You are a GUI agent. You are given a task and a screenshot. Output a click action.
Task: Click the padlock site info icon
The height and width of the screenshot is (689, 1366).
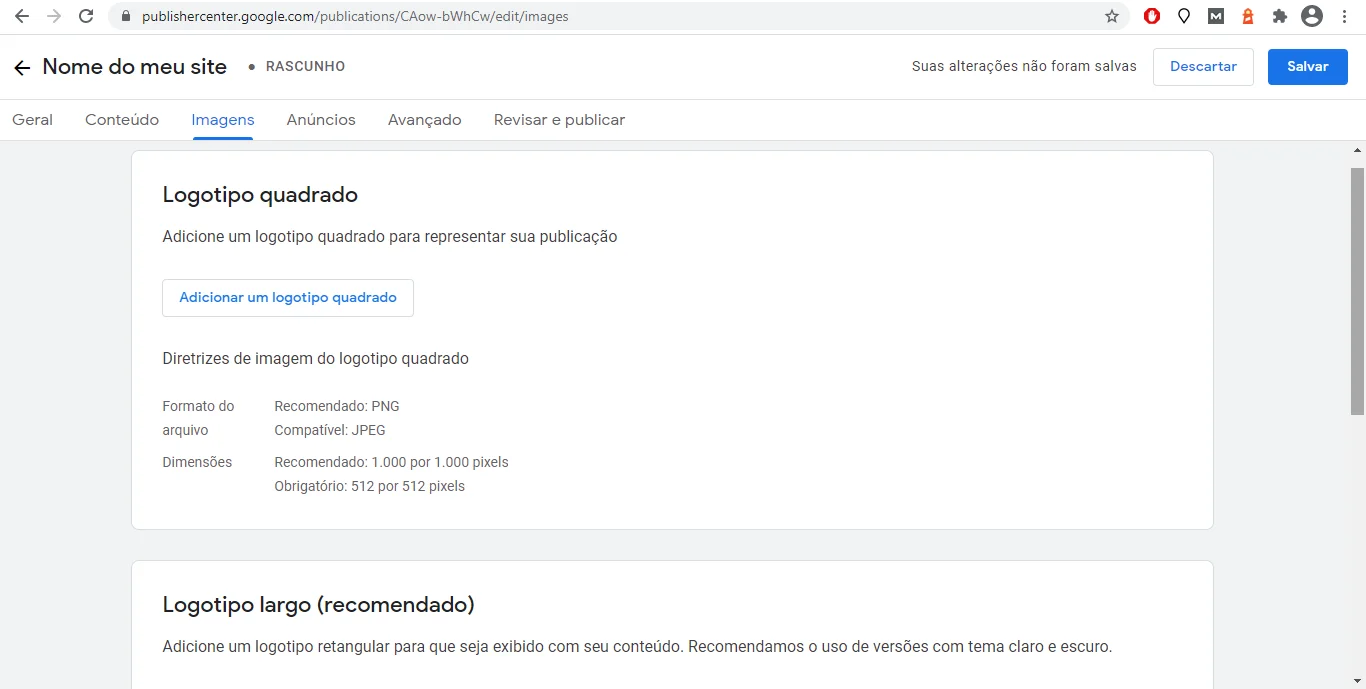[x=125, y=16]
